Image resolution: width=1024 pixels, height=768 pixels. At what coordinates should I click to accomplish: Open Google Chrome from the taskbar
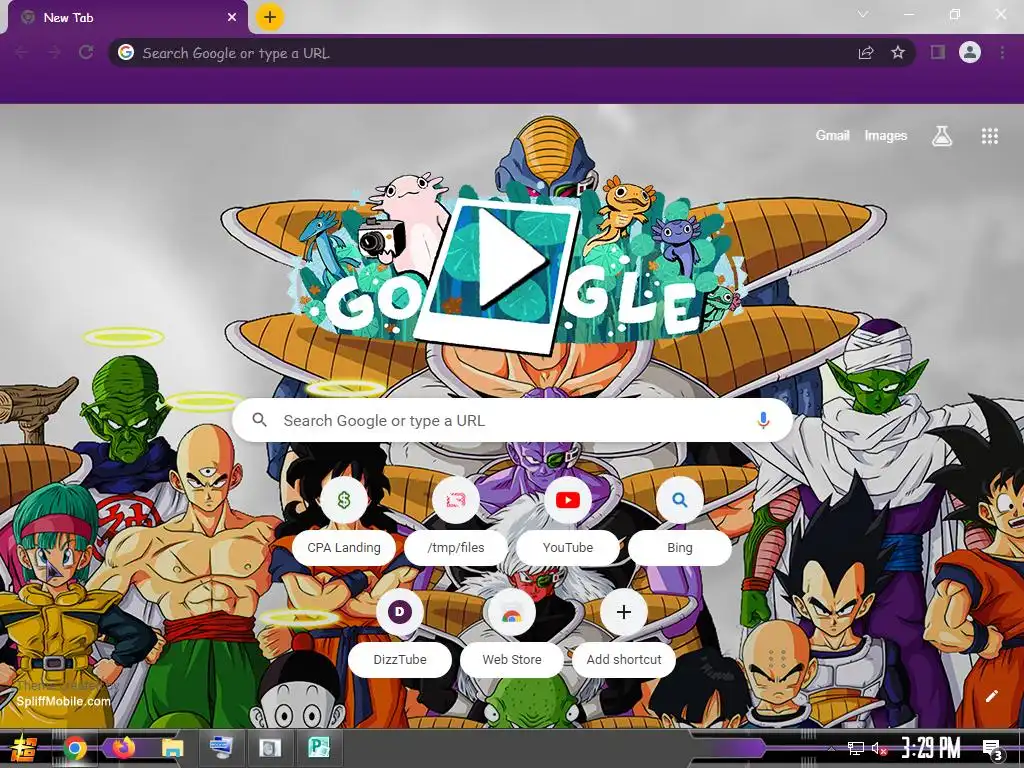click(75, 748)
